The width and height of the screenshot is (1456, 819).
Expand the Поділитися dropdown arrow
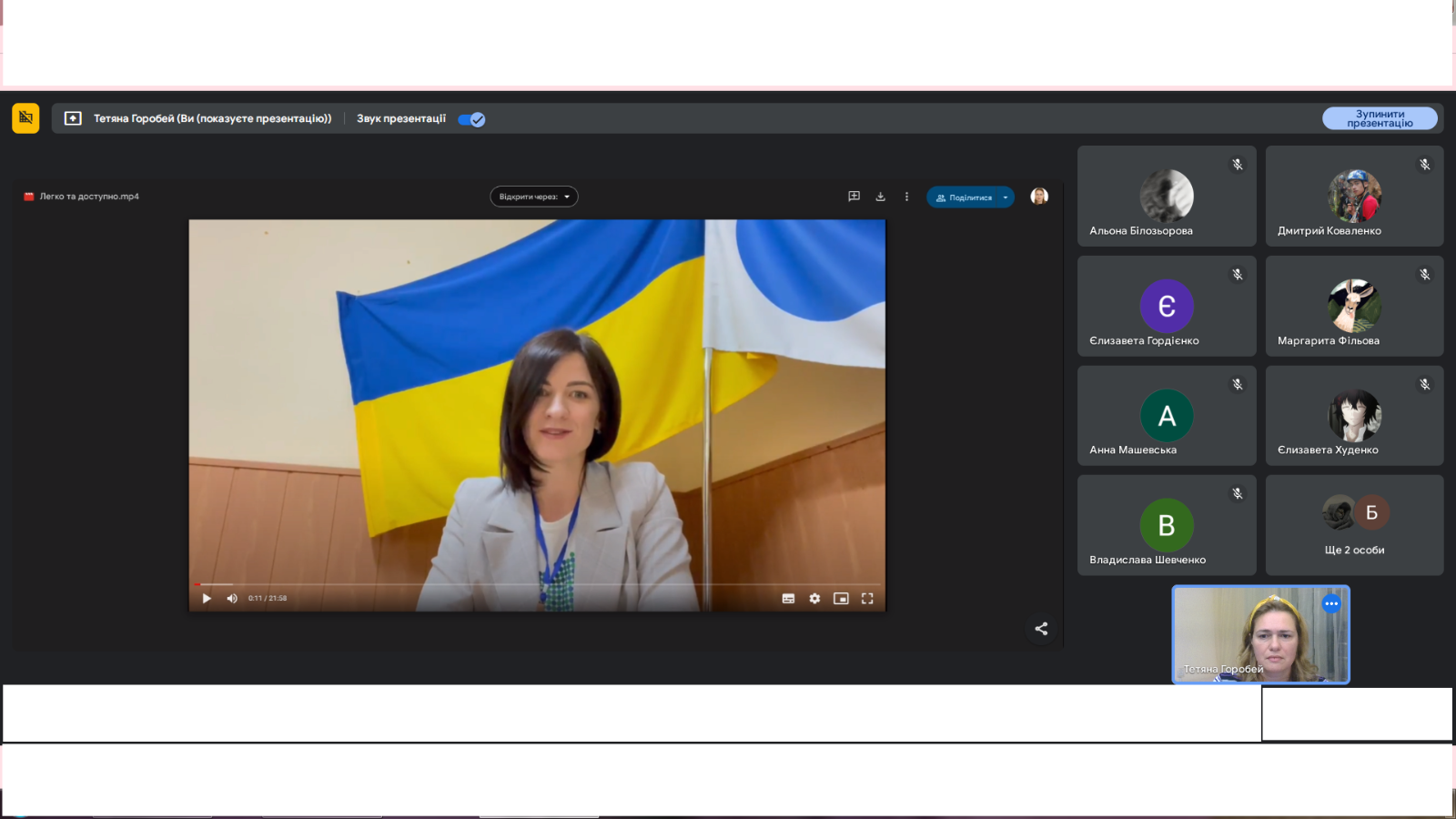(x=1005, y=197)
